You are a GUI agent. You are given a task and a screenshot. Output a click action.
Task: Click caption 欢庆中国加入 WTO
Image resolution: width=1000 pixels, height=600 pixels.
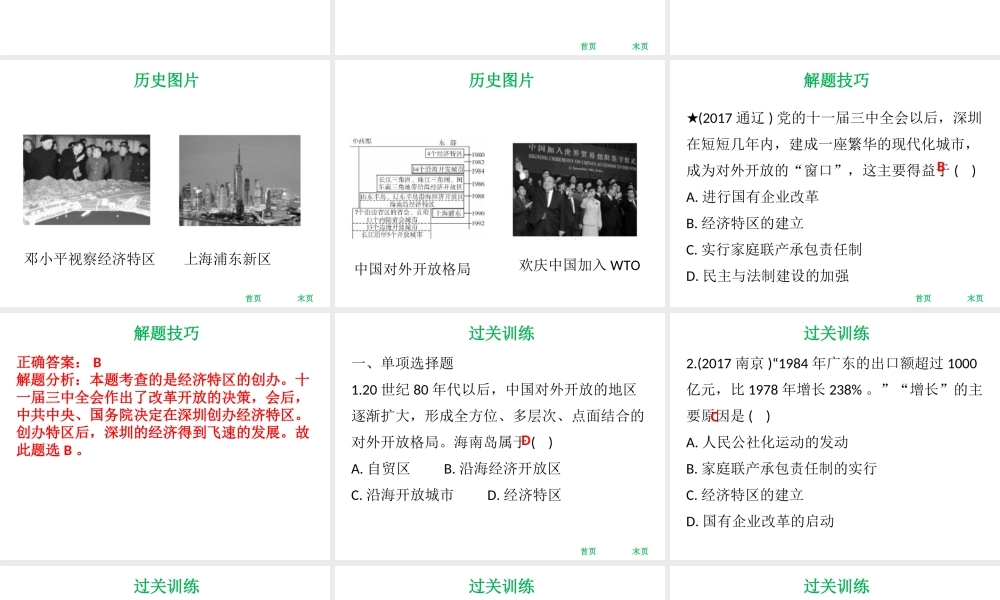(x=580, y=265)
